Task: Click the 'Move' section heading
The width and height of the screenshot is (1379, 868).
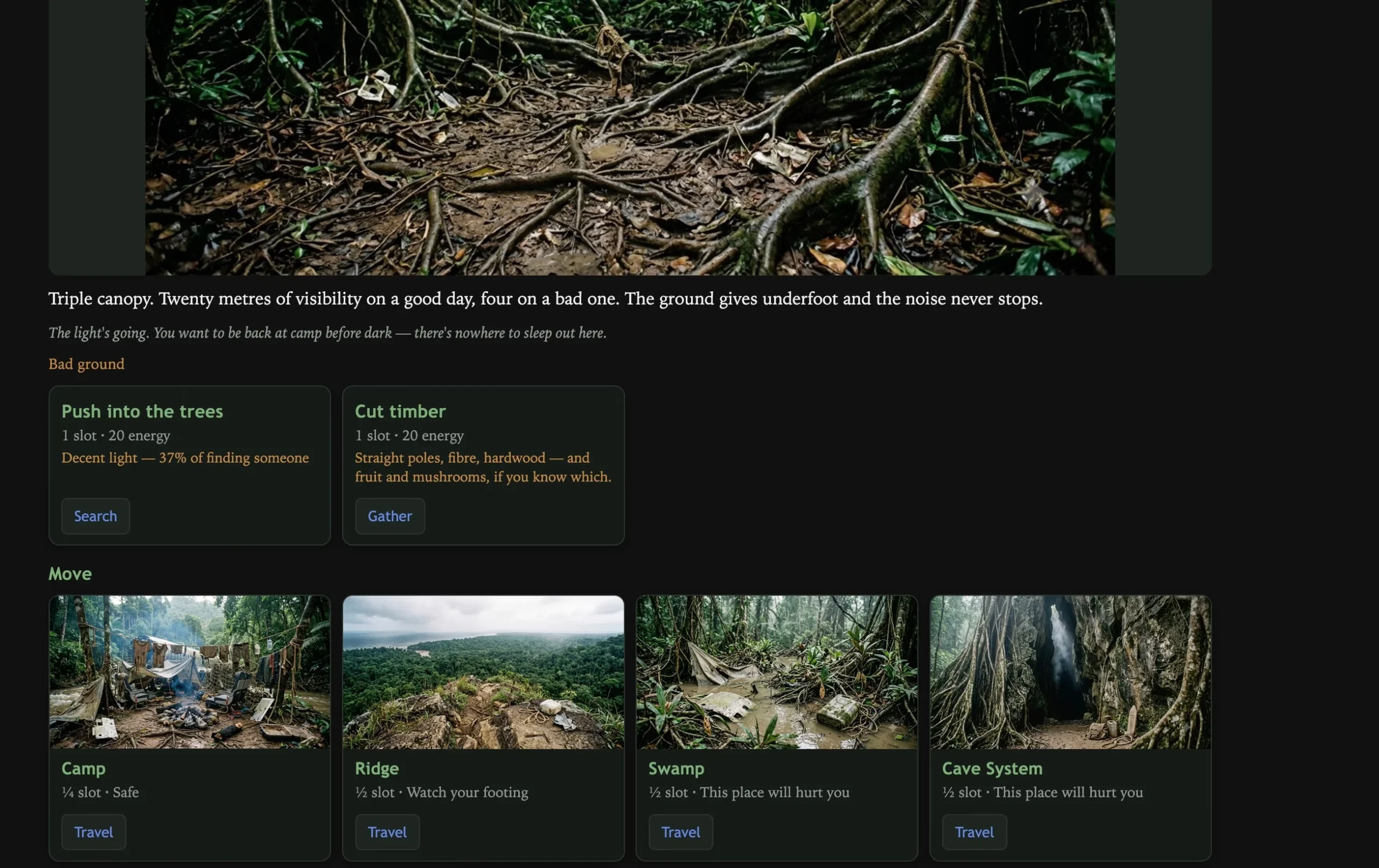Action: point(70,573)
